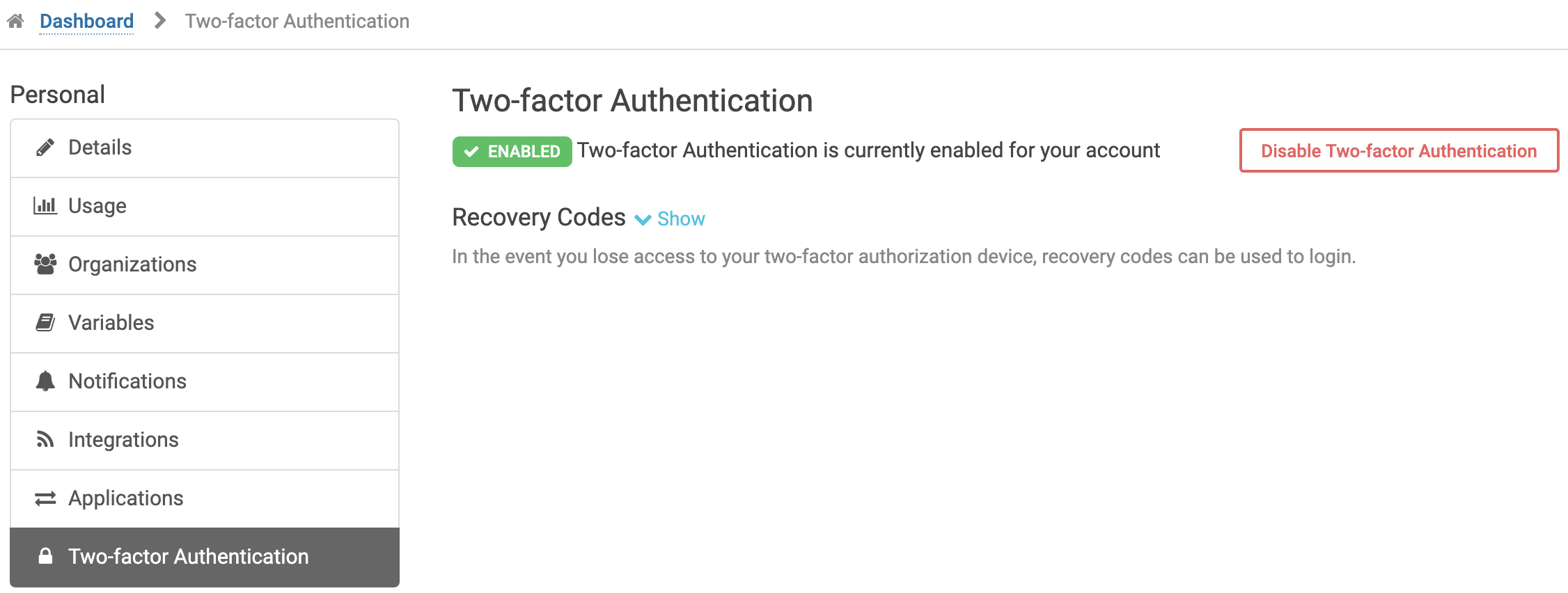Open the Dashboard breadcrumb link

pos(86,20)
